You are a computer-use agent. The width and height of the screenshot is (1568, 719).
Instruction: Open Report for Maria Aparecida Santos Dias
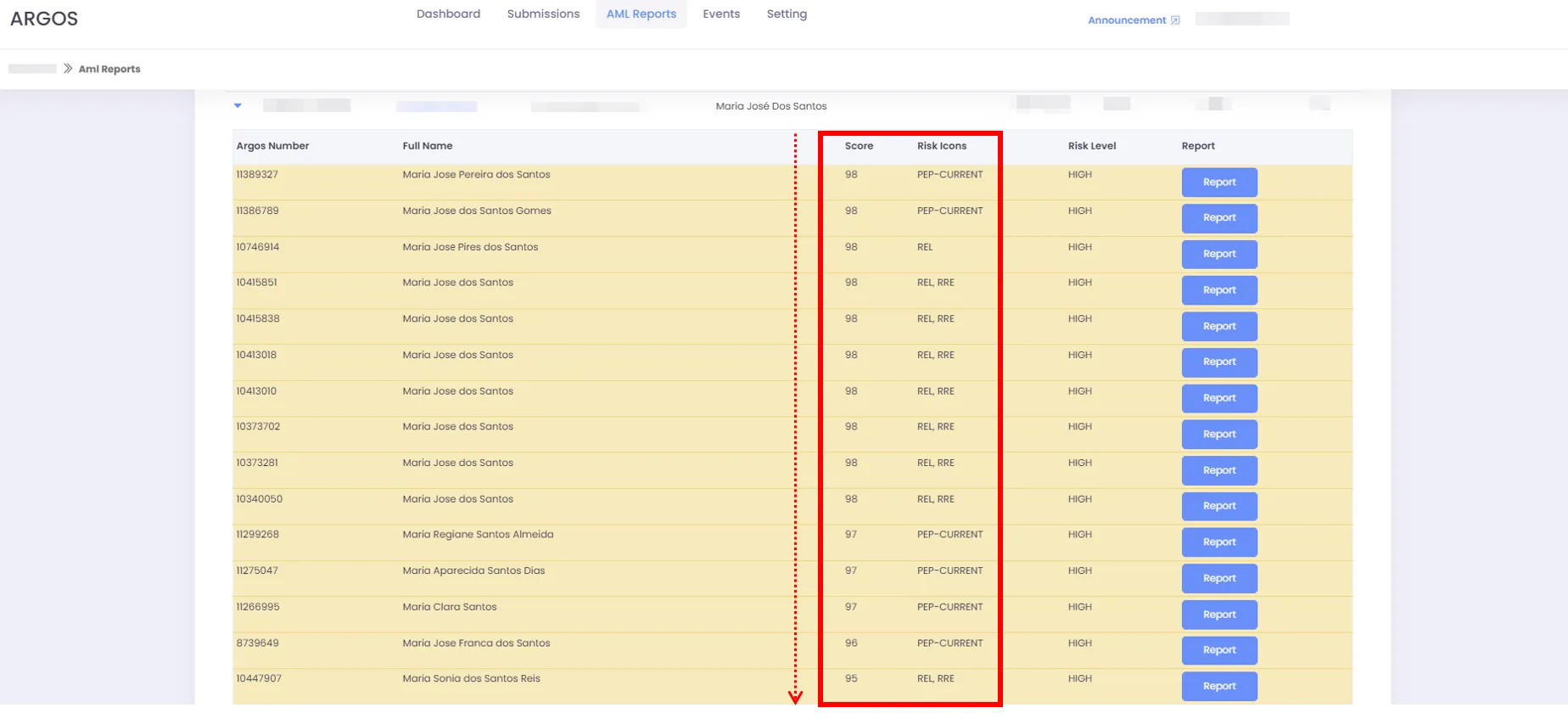pos(1219,579)
